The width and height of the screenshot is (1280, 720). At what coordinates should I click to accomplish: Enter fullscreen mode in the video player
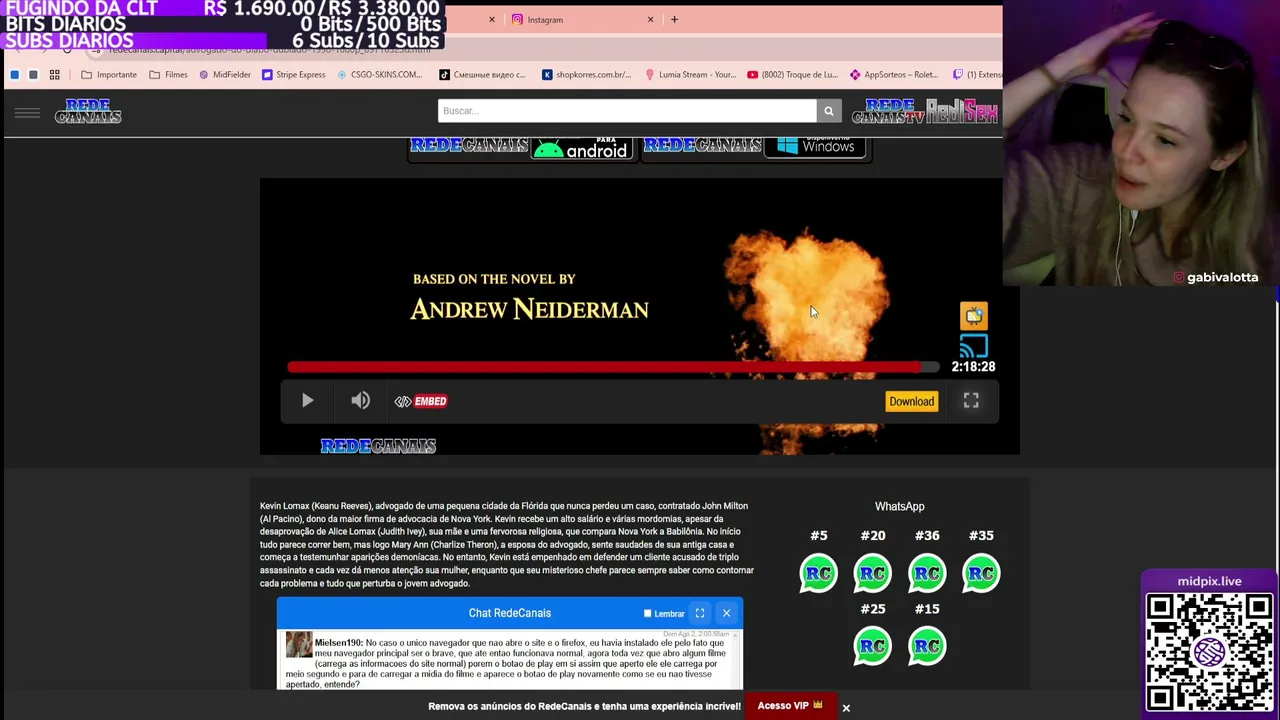pyautogui.click(x=971, y=401)
